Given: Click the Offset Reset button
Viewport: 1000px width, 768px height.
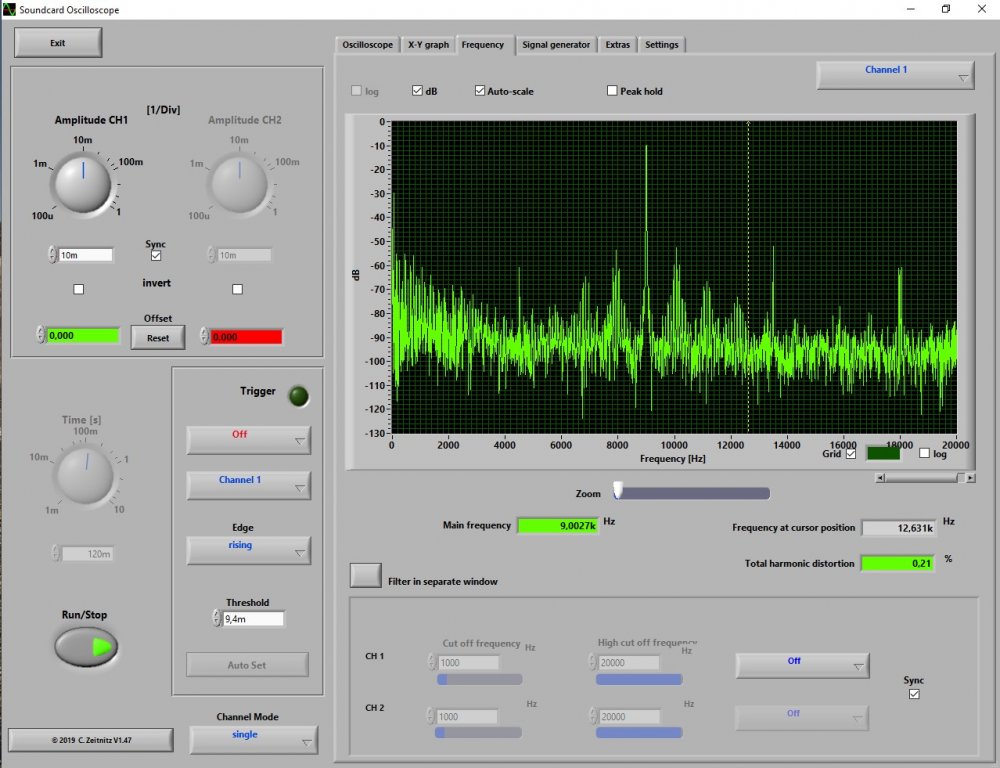Looking at the screenshot, I should pyautogui.click(x=158, y=337).
